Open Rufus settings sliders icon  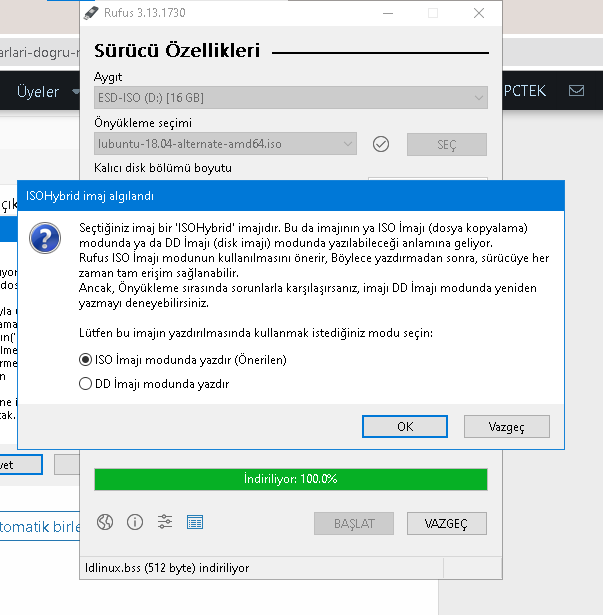[165, 522]
